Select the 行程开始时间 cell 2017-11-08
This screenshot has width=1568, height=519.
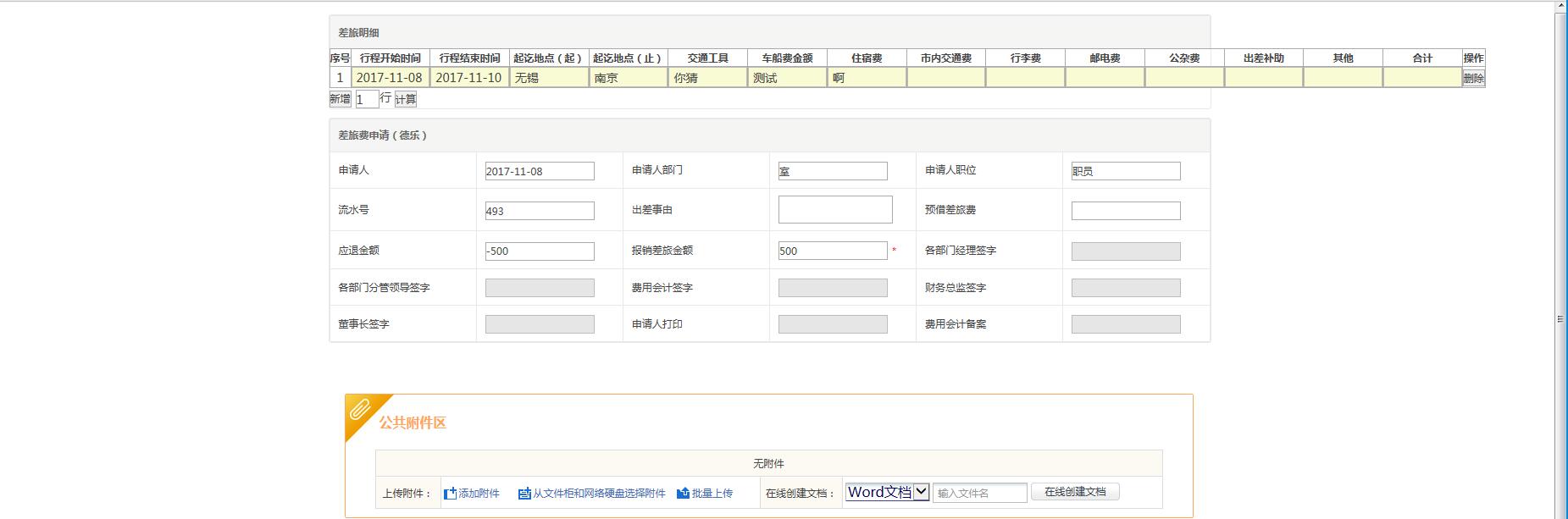pyautogui.click(x=390, y=78)
